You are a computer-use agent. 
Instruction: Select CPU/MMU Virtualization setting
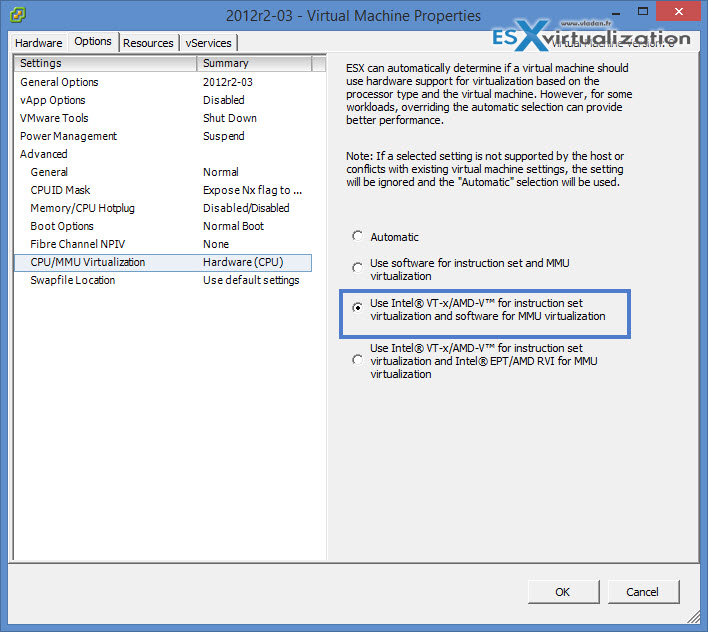pyautogui.click(x=163, y=262)
